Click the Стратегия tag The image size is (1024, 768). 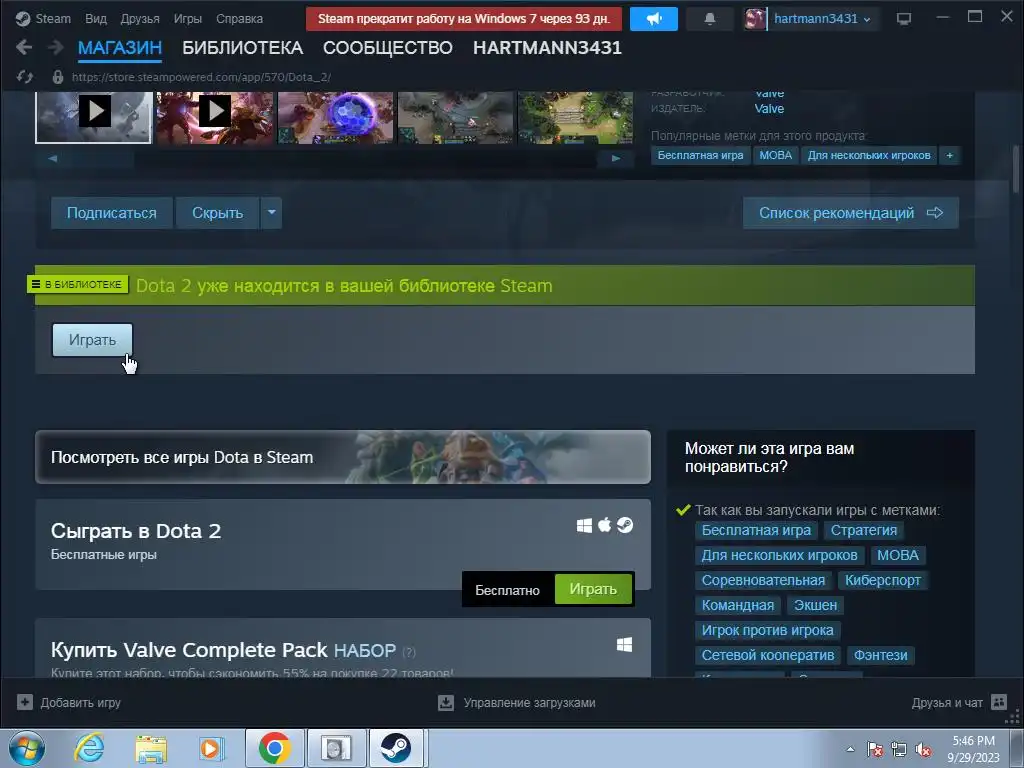863,530
